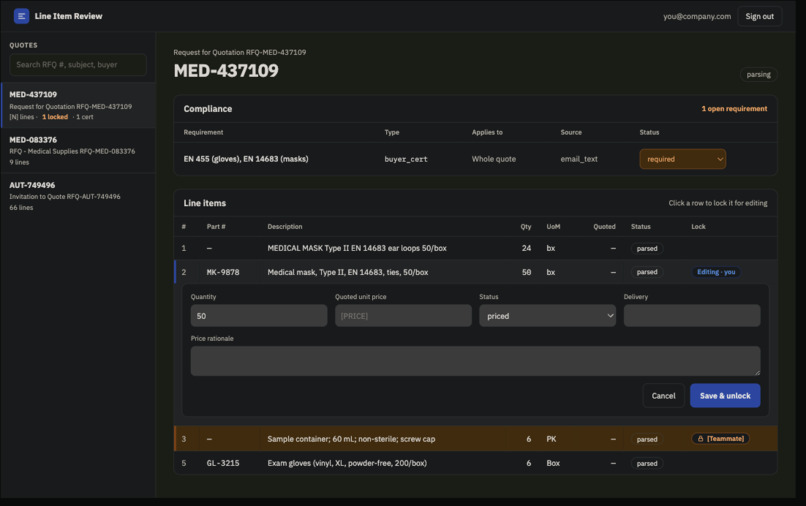
Task: Select line 3 Sample container row
Action: point(475,439)
